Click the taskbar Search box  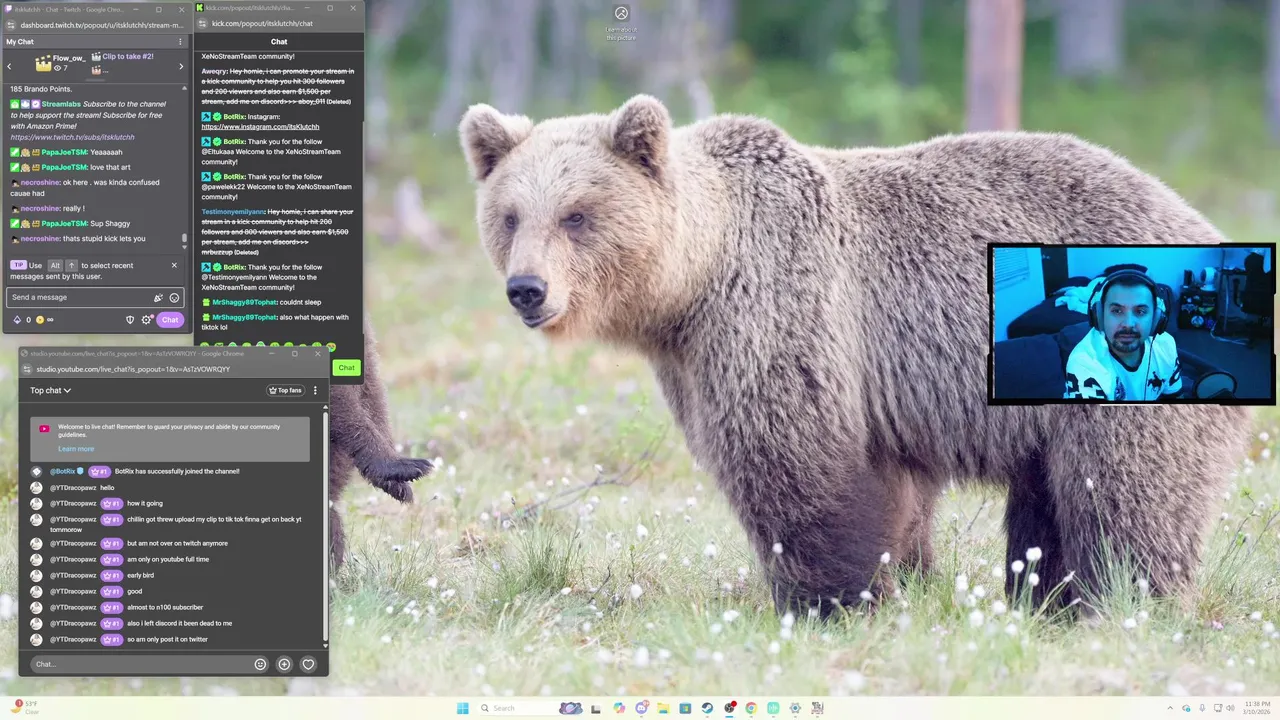(529, 708)
